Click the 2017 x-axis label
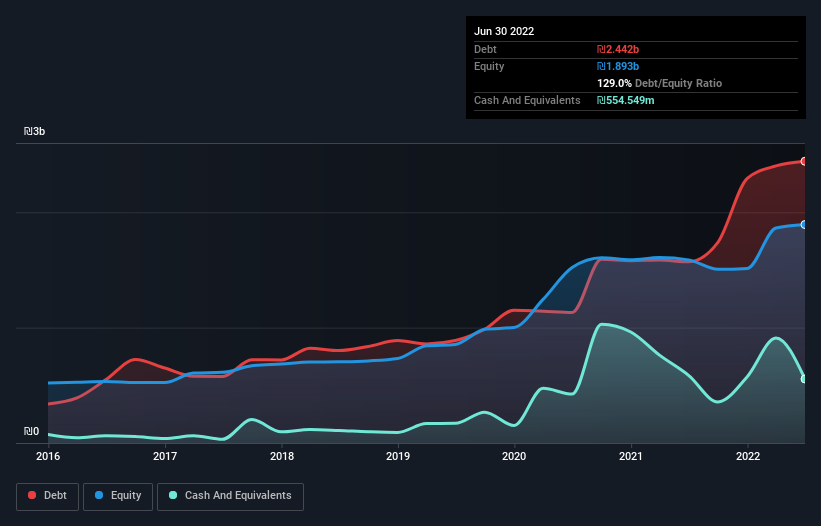 click(165, 456)
